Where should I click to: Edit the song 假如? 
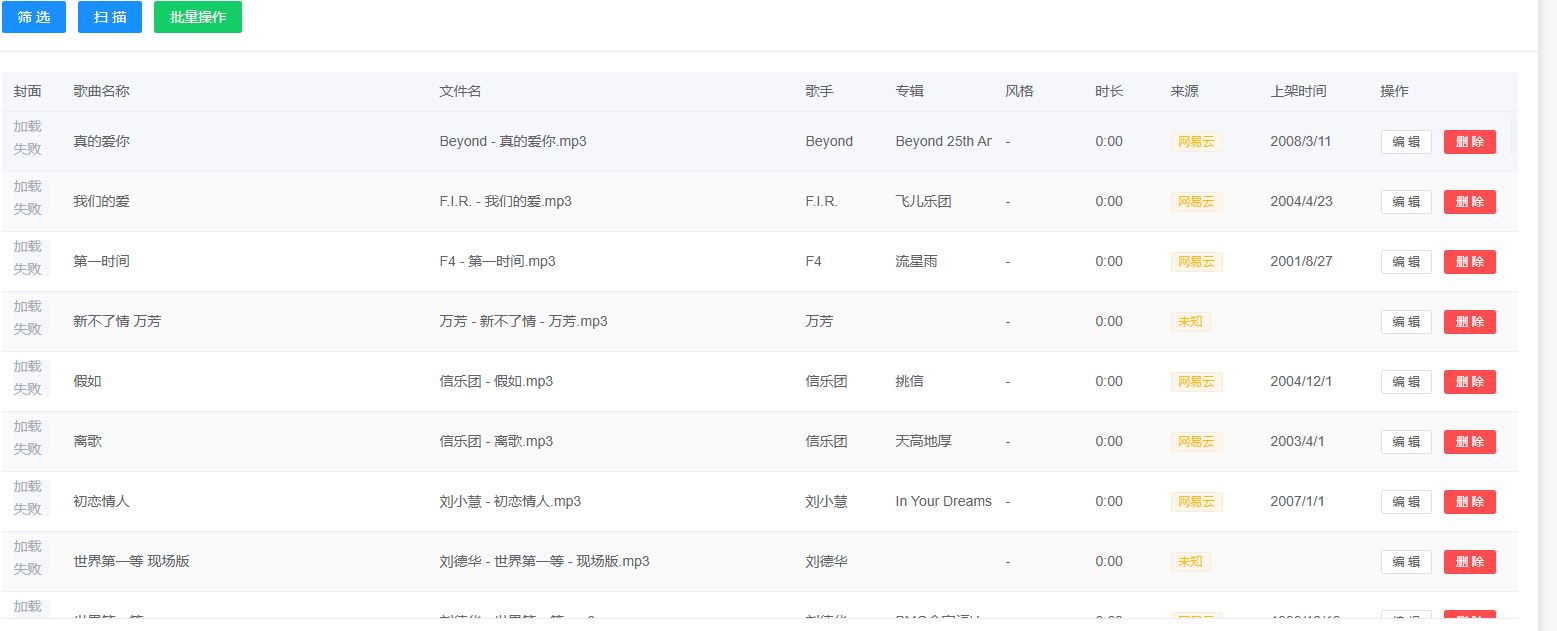point(1406,382)
